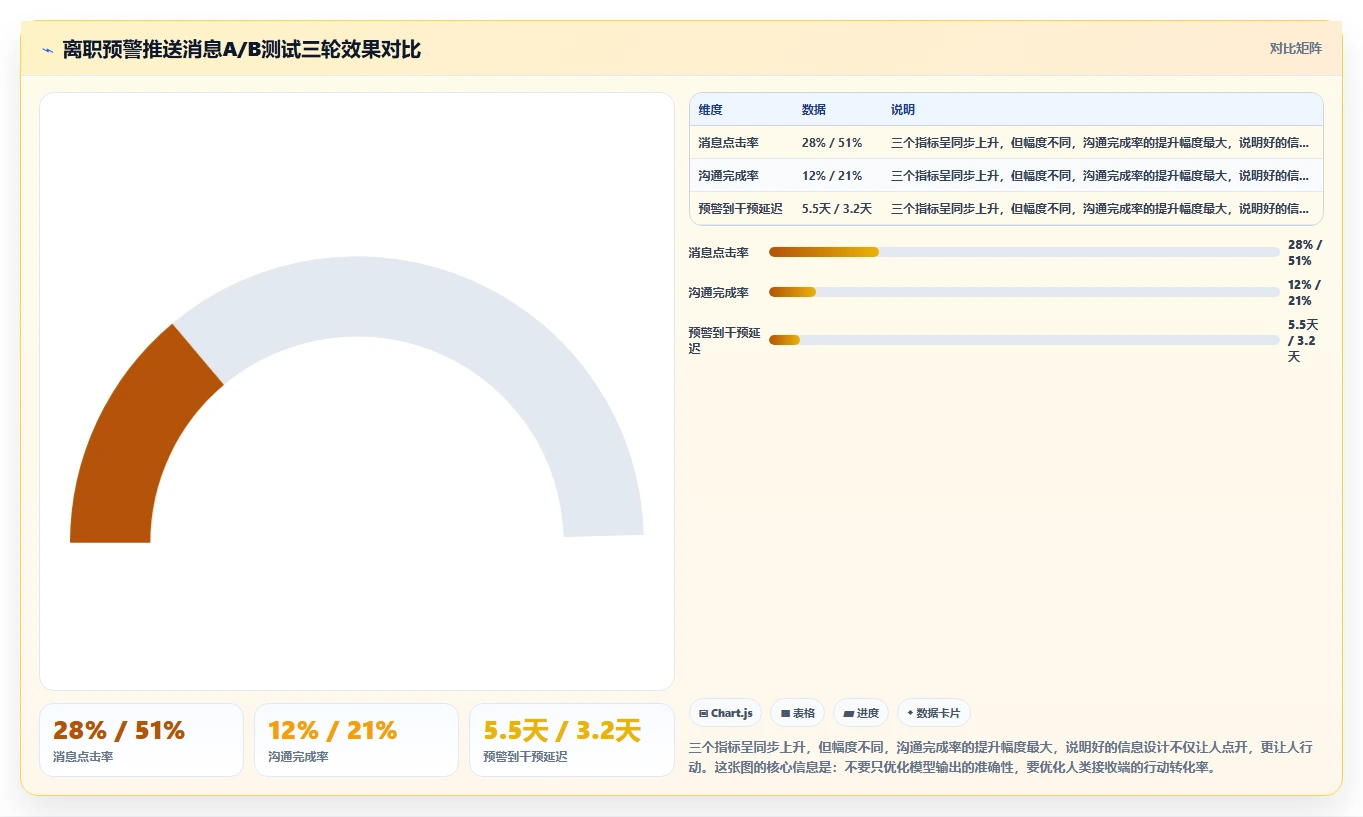Screen dimensions: 1363x817
Task: Select the 进度 tag chip
Action: click(x=861, y=713)
